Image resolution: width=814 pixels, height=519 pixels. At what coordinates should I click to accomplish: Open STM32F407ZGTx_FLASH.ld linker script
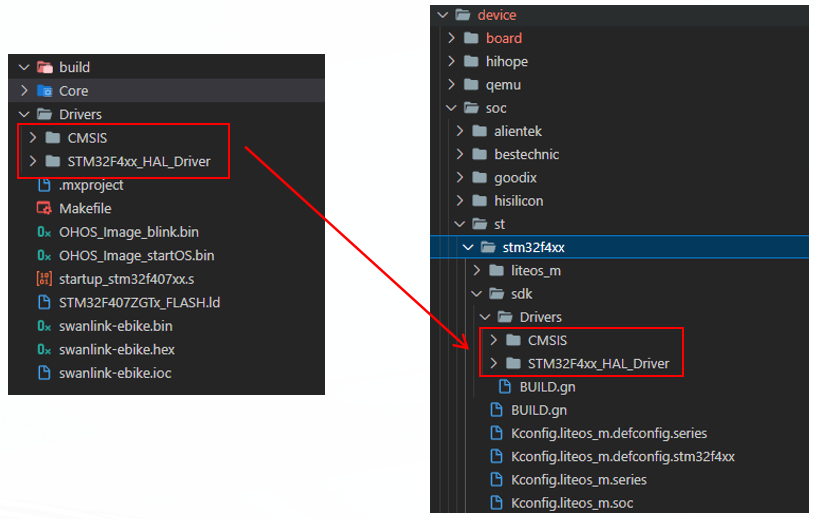pos(137,302)
